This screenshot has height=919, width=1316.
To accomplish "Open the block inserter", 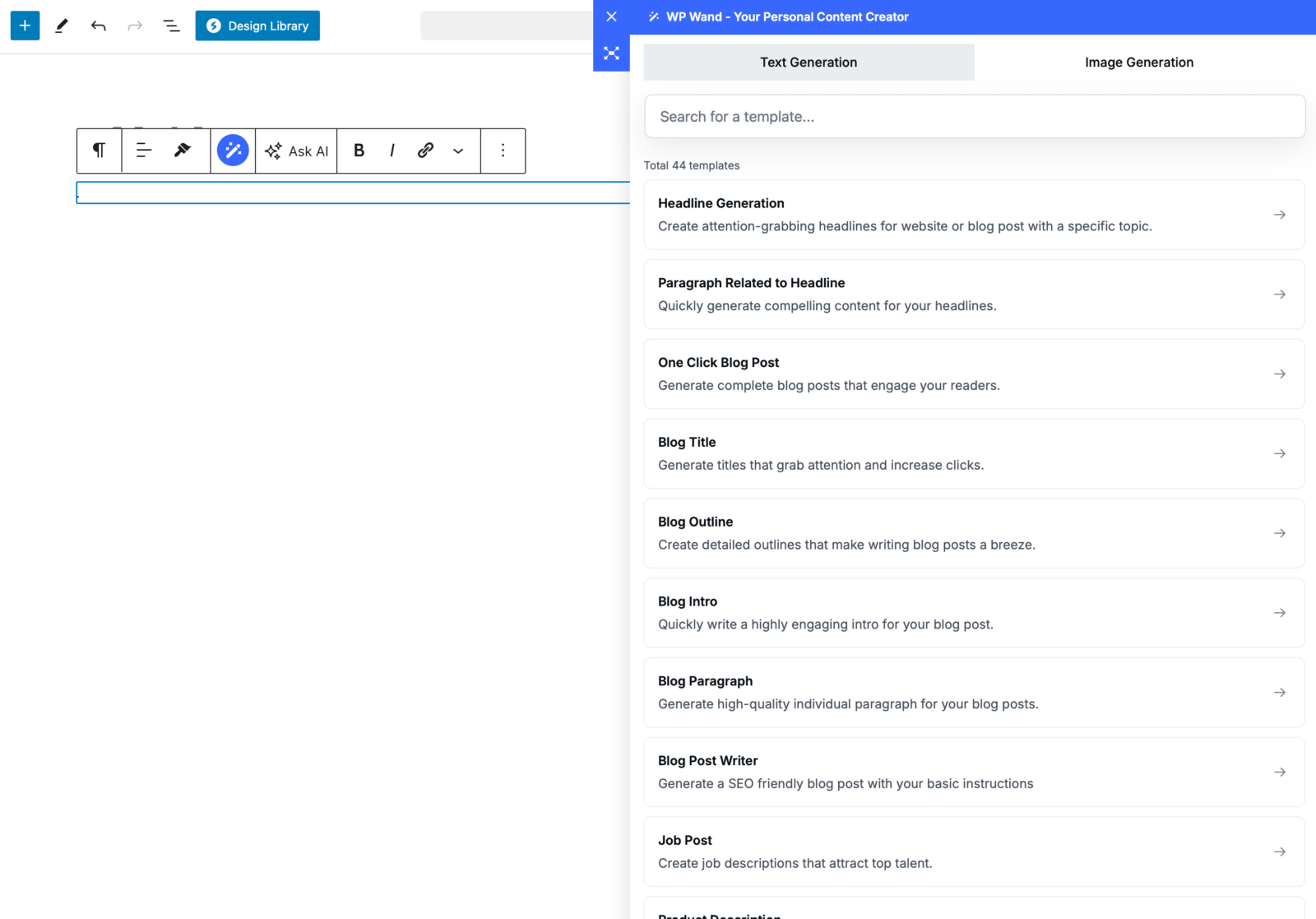I will pos(25,26).
